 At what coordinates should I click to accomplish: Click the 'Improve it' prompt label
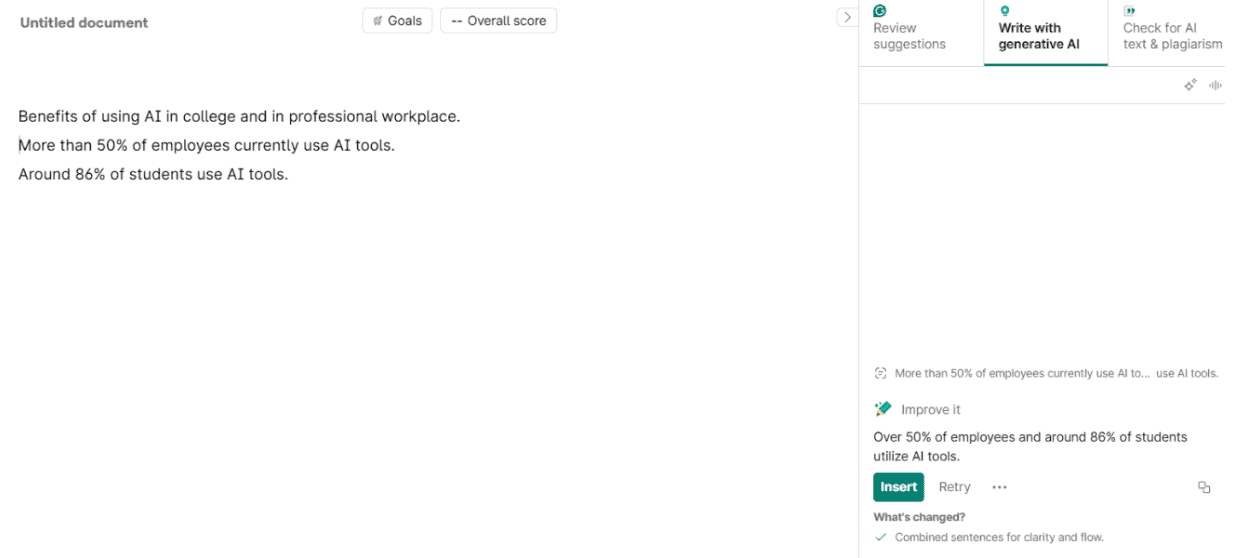point(930,410)
